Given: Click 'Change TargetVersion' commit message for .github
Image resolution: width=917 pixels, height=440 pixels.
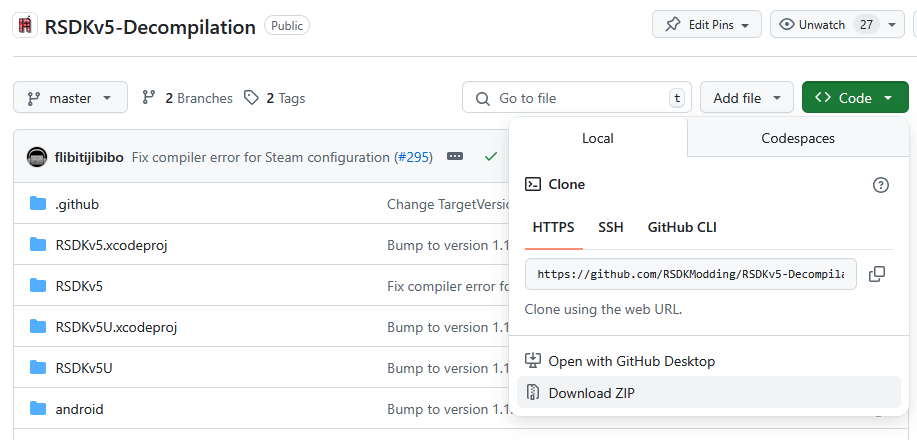Looking at the screenshot, I should point(449,204).
